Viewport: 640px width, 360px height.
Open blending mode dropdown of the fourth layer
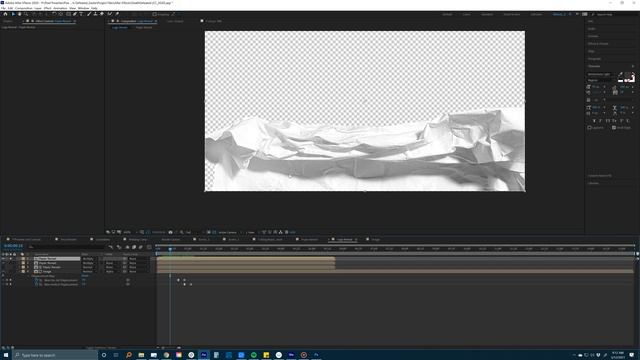89,271
